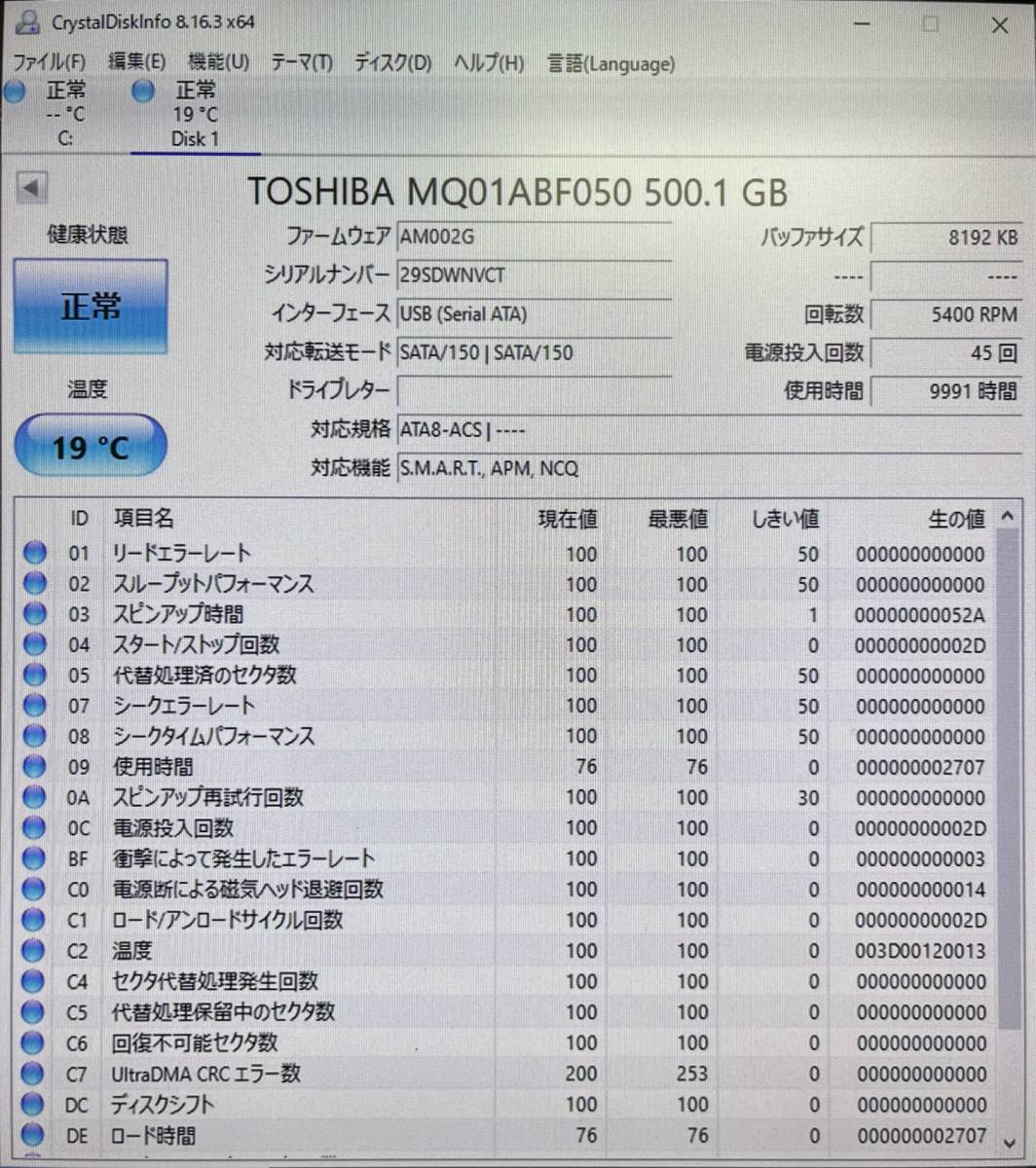Click the empty ドライブレター field
Screen dimensions: 1036x1168
click(x=534, y=391)
